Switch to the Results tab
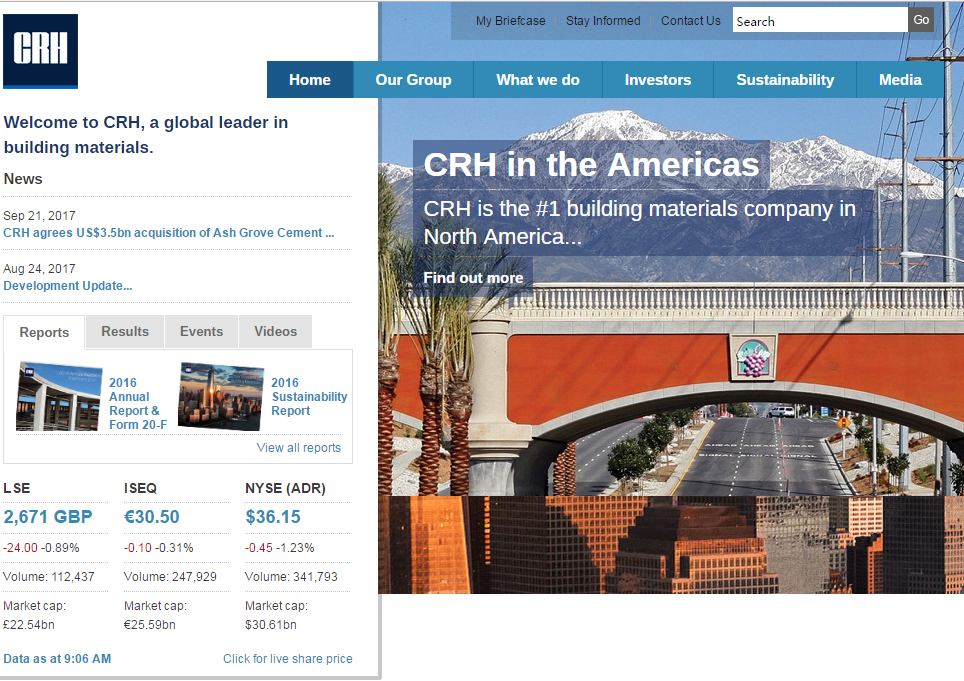This screenshot has height=681, width=964. 125,331
